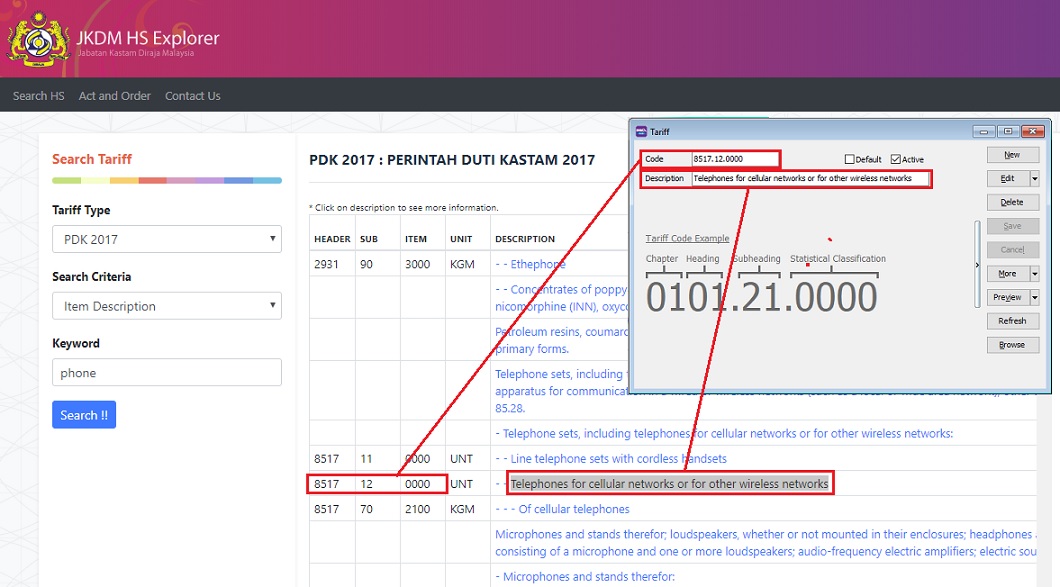Click the Tariff window title bar icon
1060x587 pixels.
coord(641,131)
